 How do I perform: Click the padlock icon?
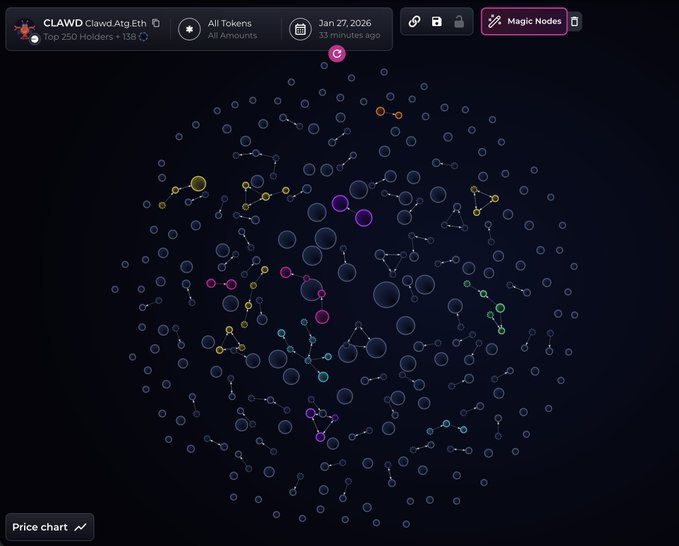tap(459, 21)
